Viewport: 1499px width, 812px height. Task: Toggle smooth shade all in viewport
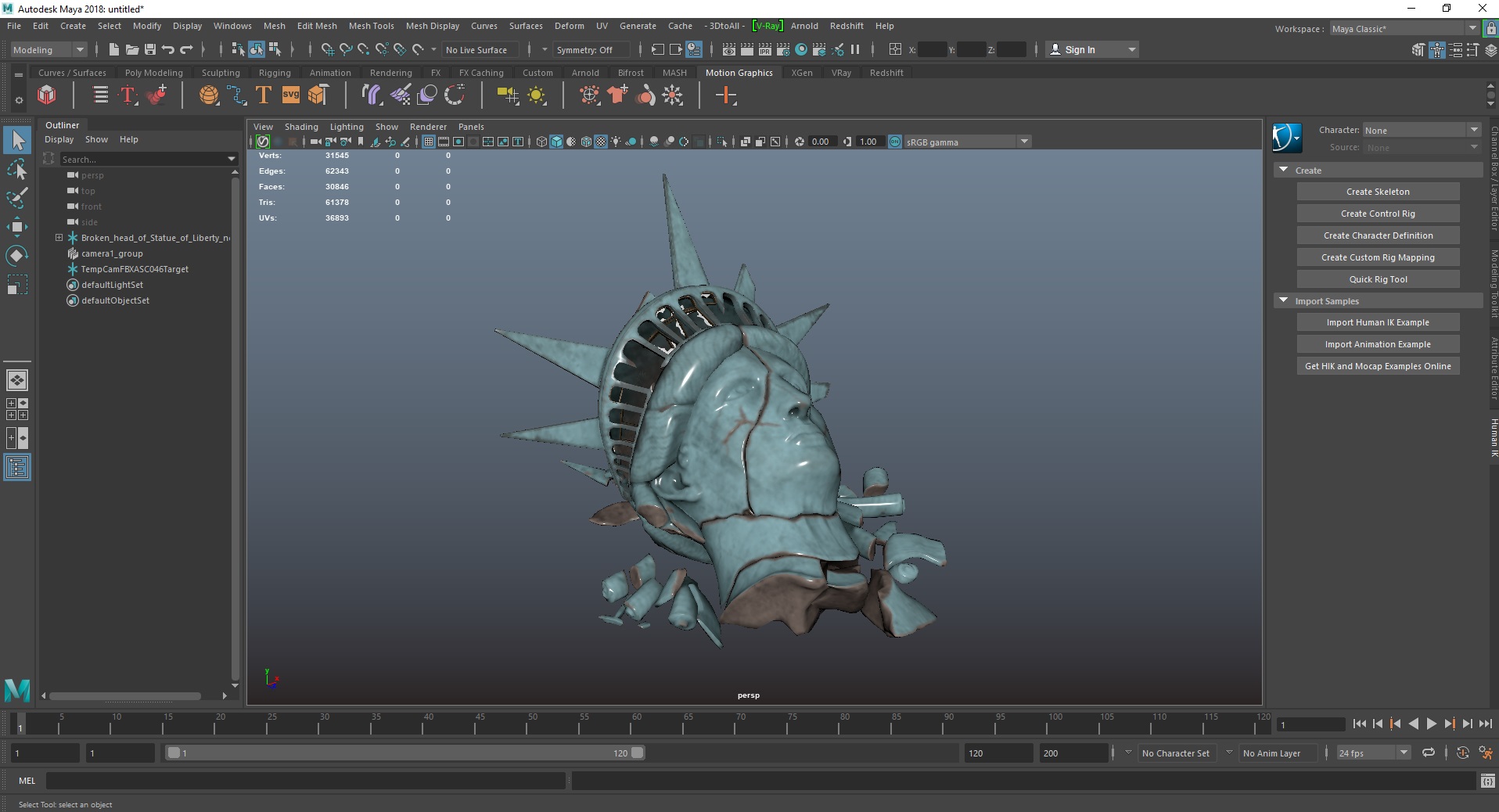556,142
